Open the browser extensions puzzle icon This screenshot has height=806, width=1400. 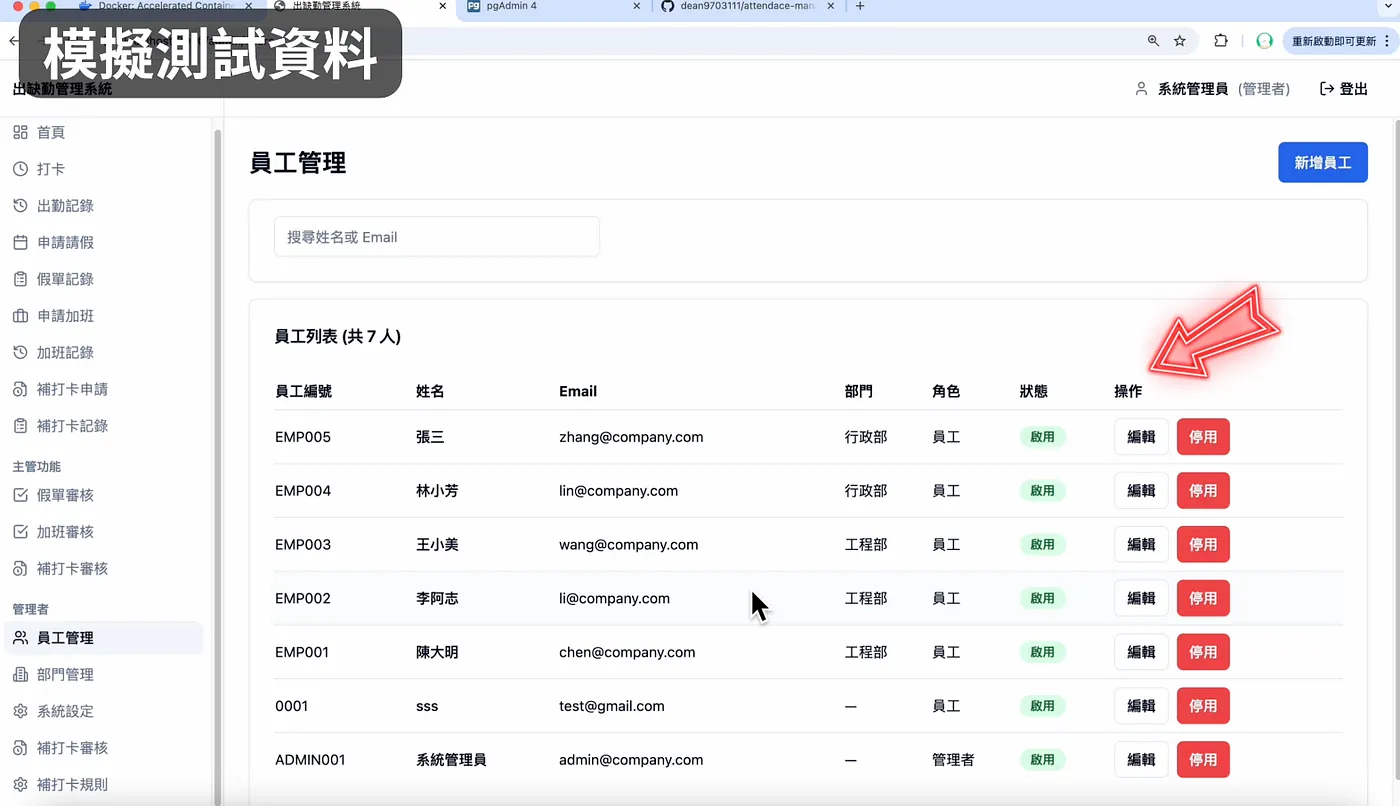coord(1221,41)
